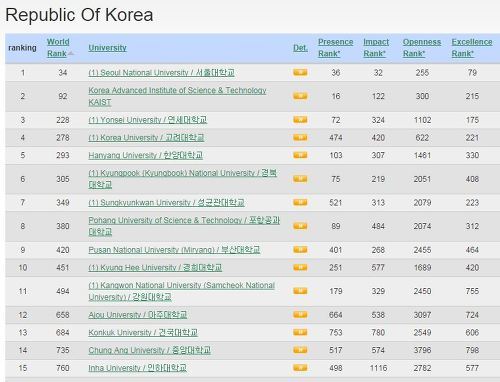Click the Det. icon for Konkuk University
Screen dimensions: 500x382
pos(300,332)
